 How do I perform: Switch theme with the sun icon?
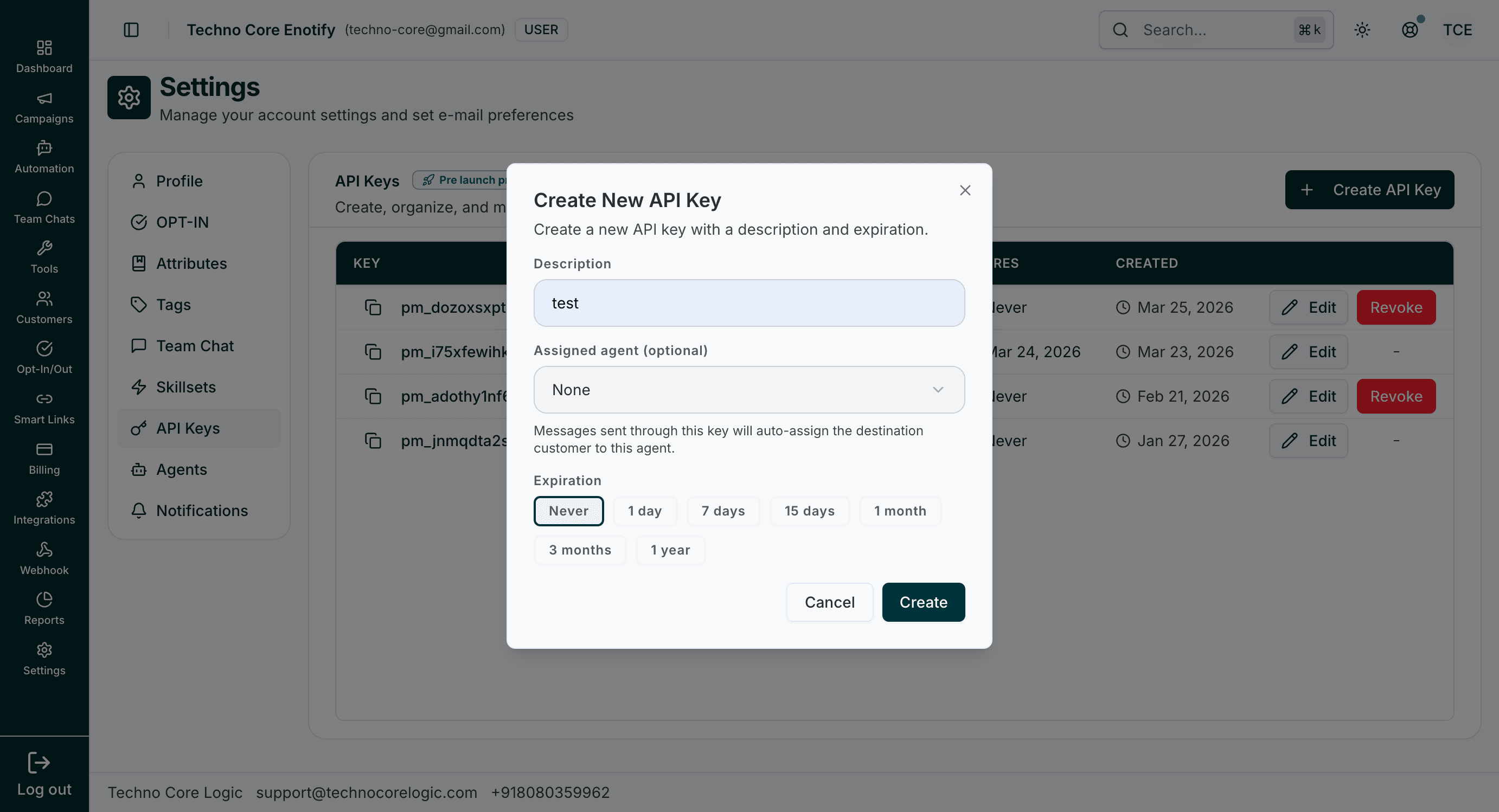(1362, 30)
